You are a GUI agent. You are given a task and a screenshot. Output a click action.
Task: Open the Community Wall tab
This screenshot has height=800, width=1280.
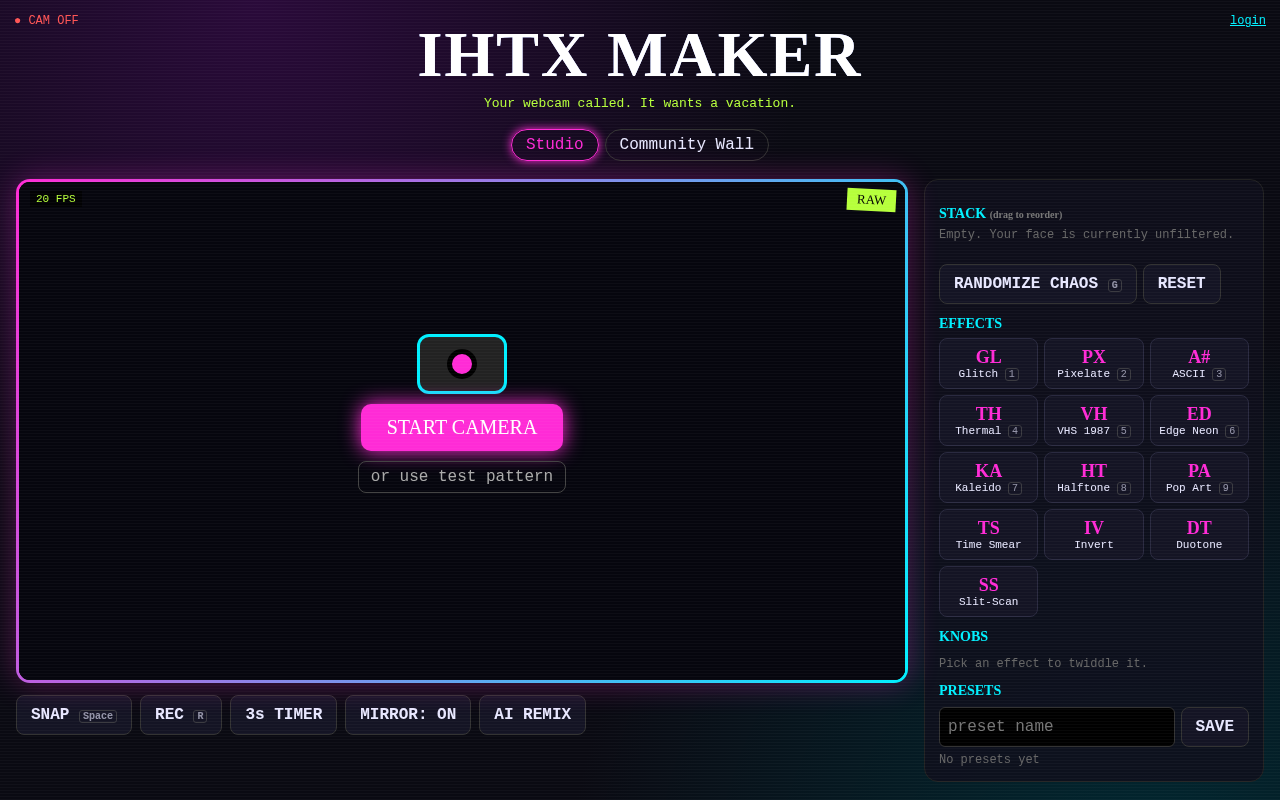[x=687, y=145]
